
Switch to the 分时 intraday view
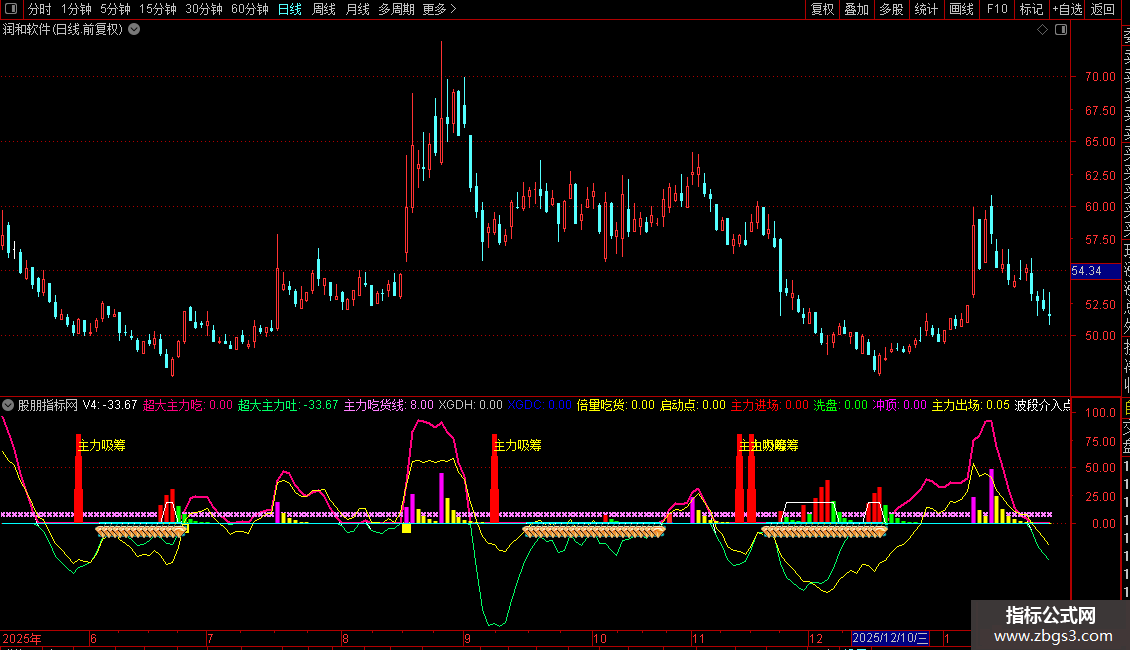[x=39, y=9]
